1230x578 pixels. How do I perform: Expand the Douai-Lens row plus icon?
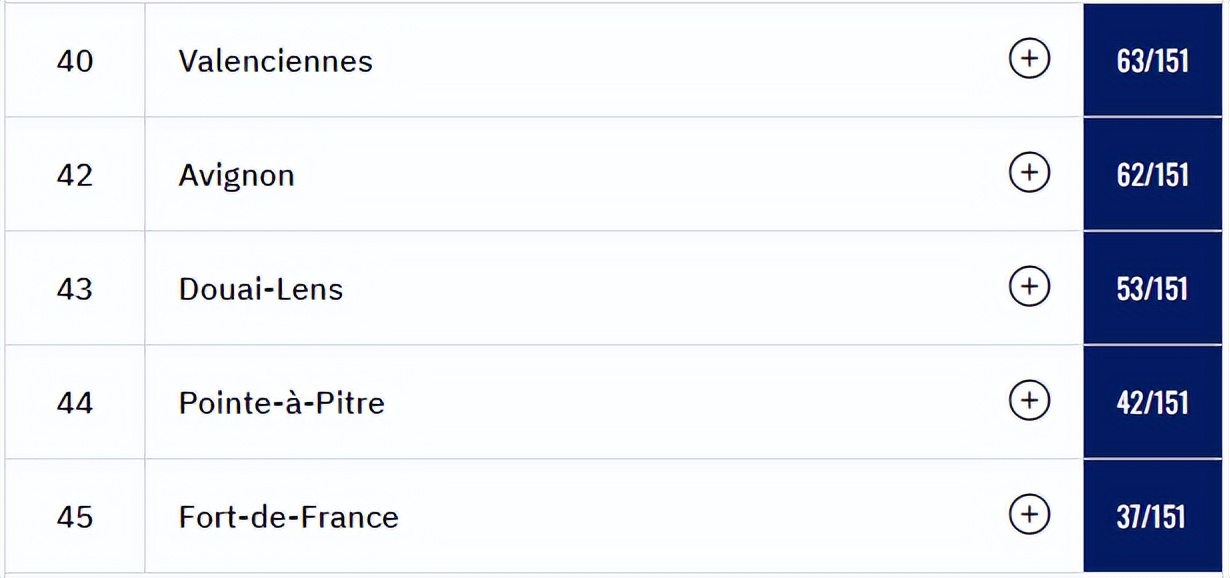[1029, 287]
